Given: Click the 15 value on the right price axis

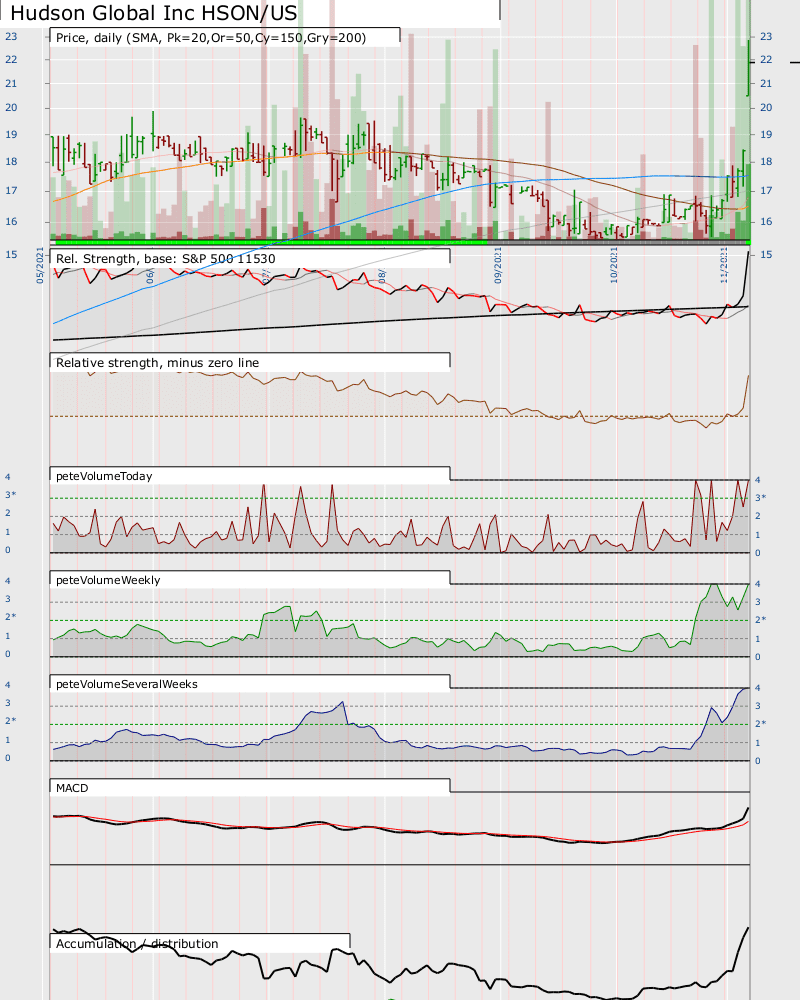Looking at the screenshot, I should pos(766,254).
